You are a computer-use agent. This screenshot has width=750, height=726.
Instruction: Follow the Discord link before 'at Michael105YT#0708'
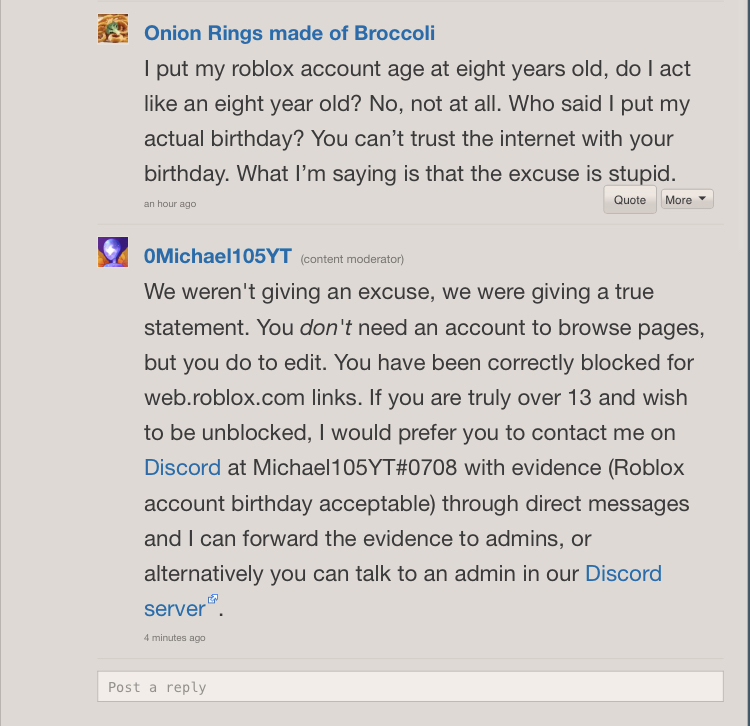point(182,467)
